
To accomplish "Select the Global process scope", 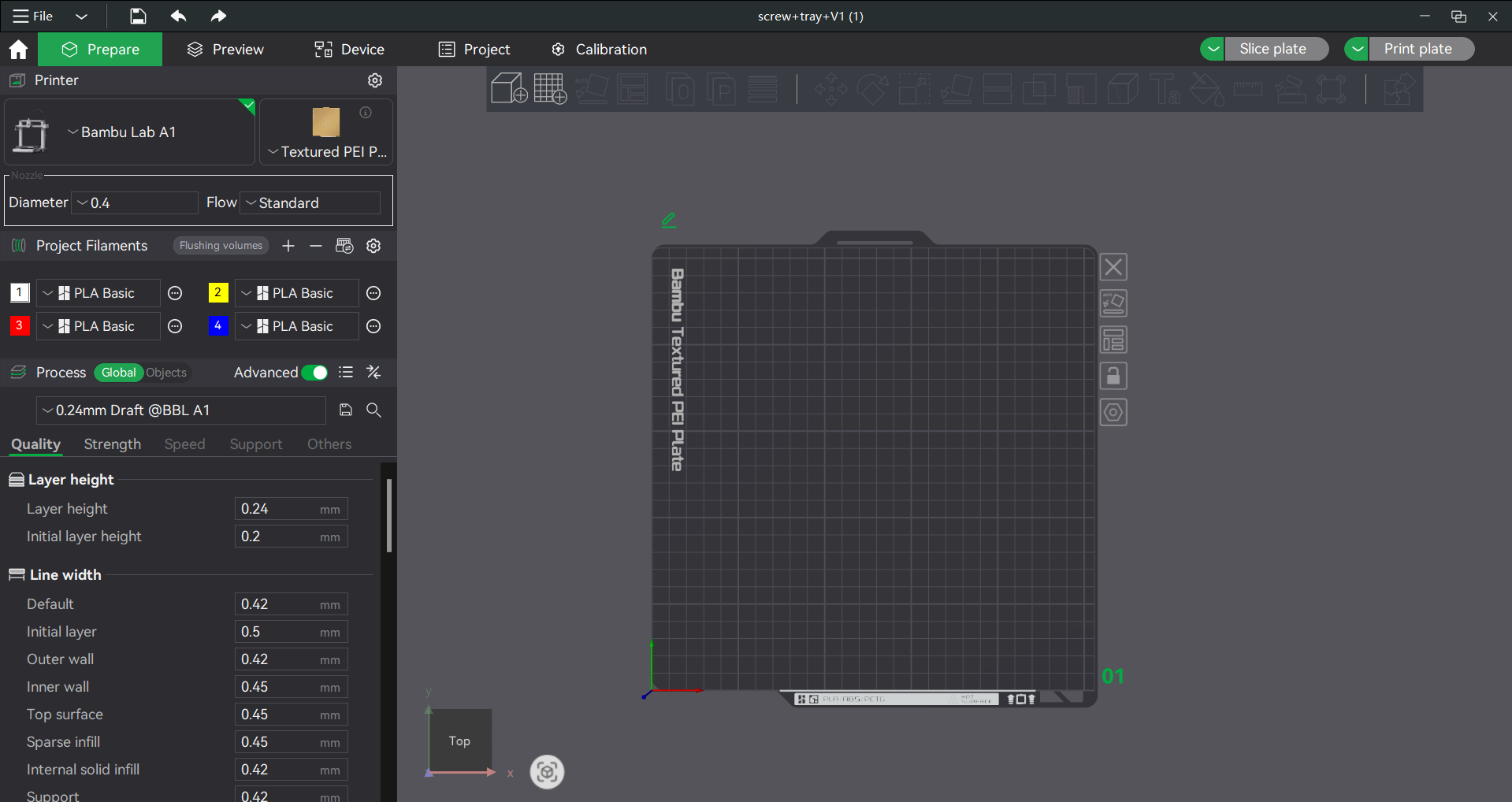I will 118,373.
